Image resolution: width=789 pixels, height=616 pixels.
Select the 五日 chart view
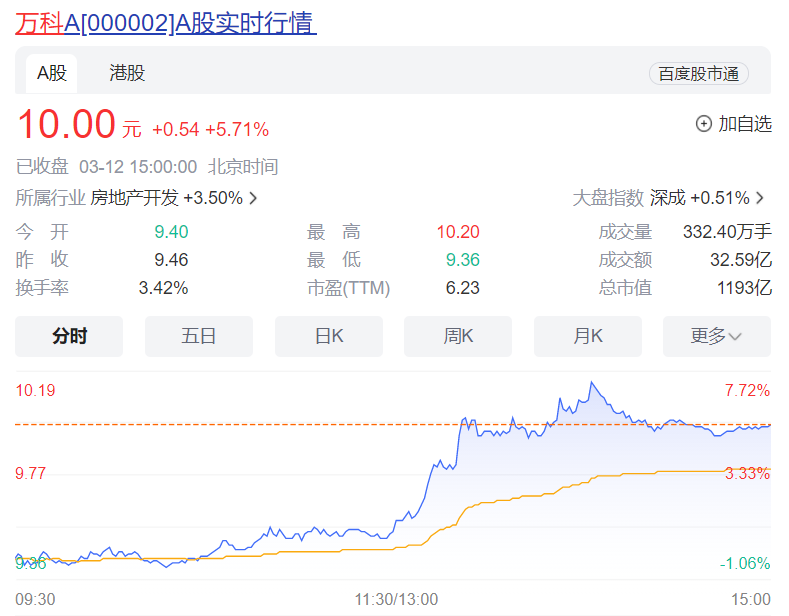(x=199, y=336)
